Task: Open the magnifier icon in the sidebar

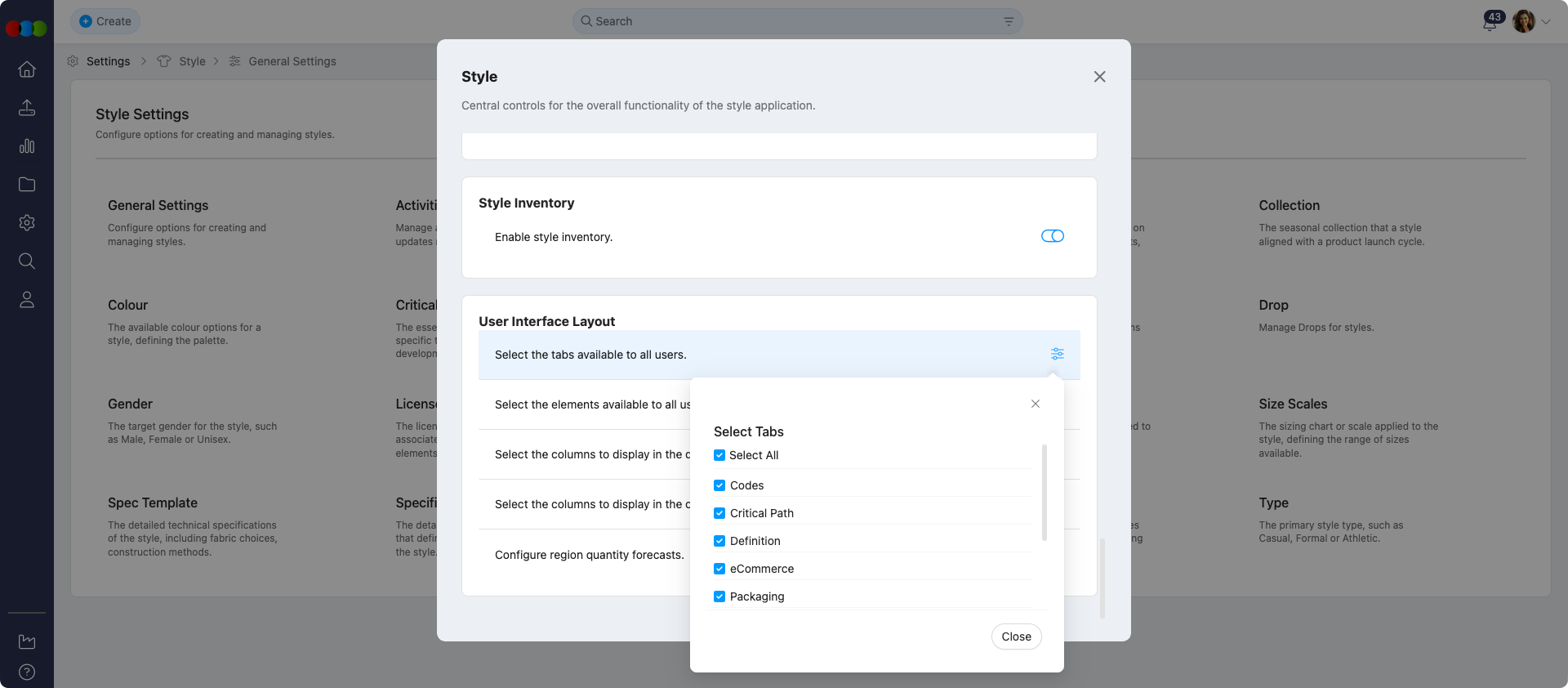Action: (x=27, y=261)
